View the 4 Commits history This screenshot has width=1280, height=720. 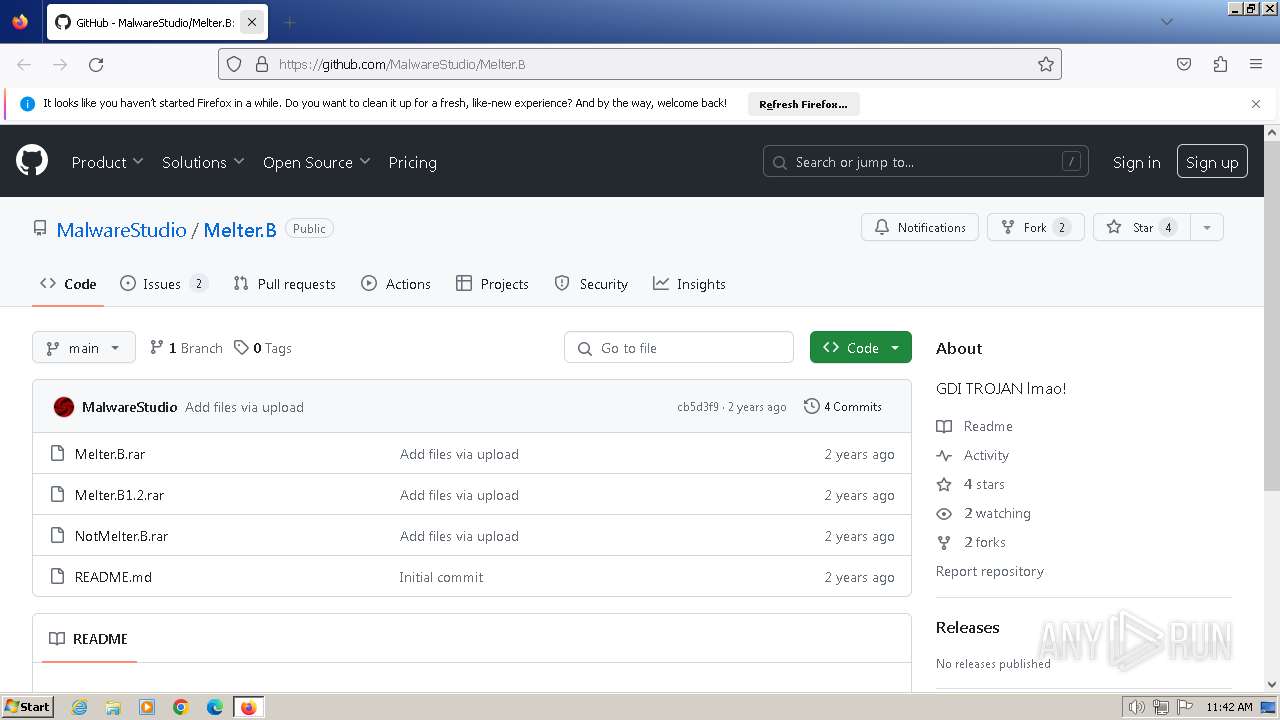[x=843, y=407]
